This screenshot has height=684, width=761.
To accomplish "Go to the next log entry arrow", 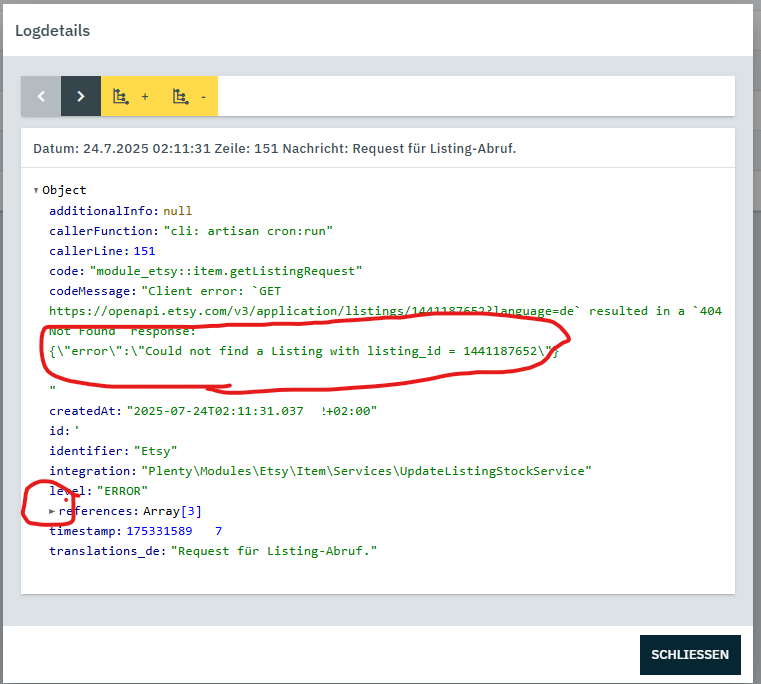I will coord(81,96).
